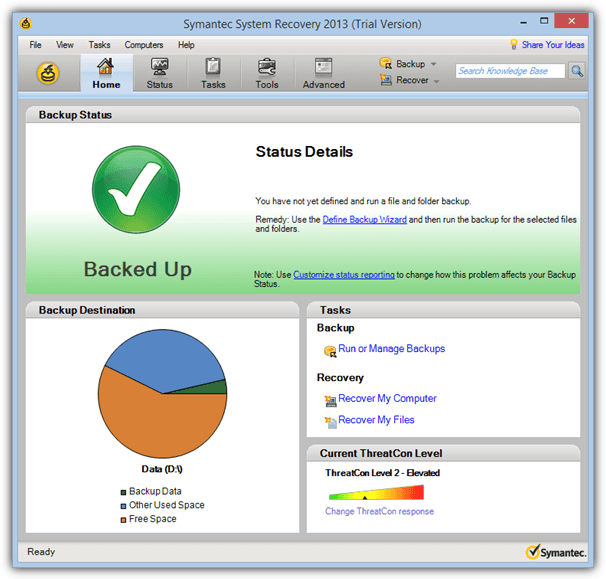Click the Ready status bar text
This screenshot has width=606, height=579.
(x=41, y=552)
